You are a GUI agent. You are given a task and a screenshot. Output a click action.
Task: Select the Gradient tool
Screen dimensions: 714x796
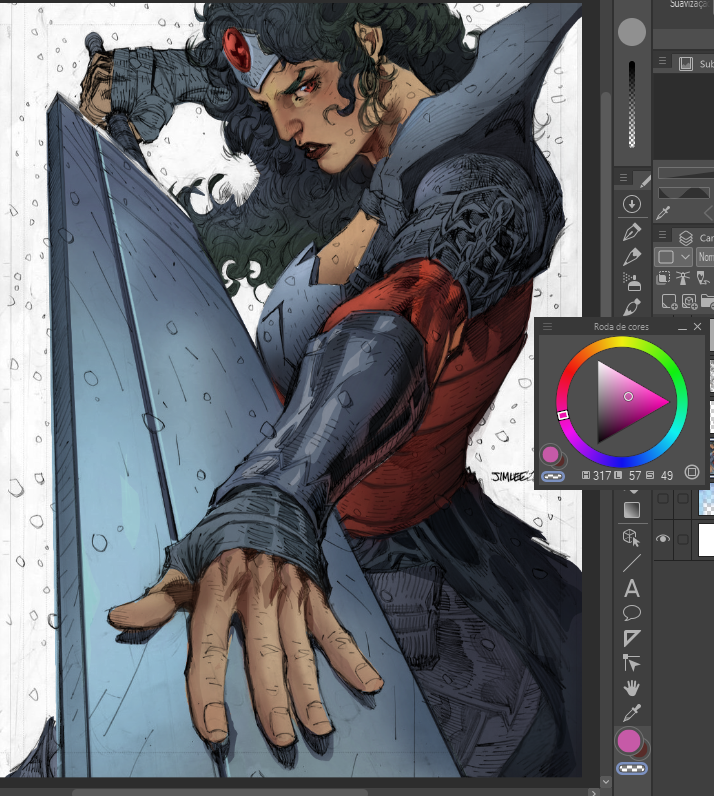632,510
